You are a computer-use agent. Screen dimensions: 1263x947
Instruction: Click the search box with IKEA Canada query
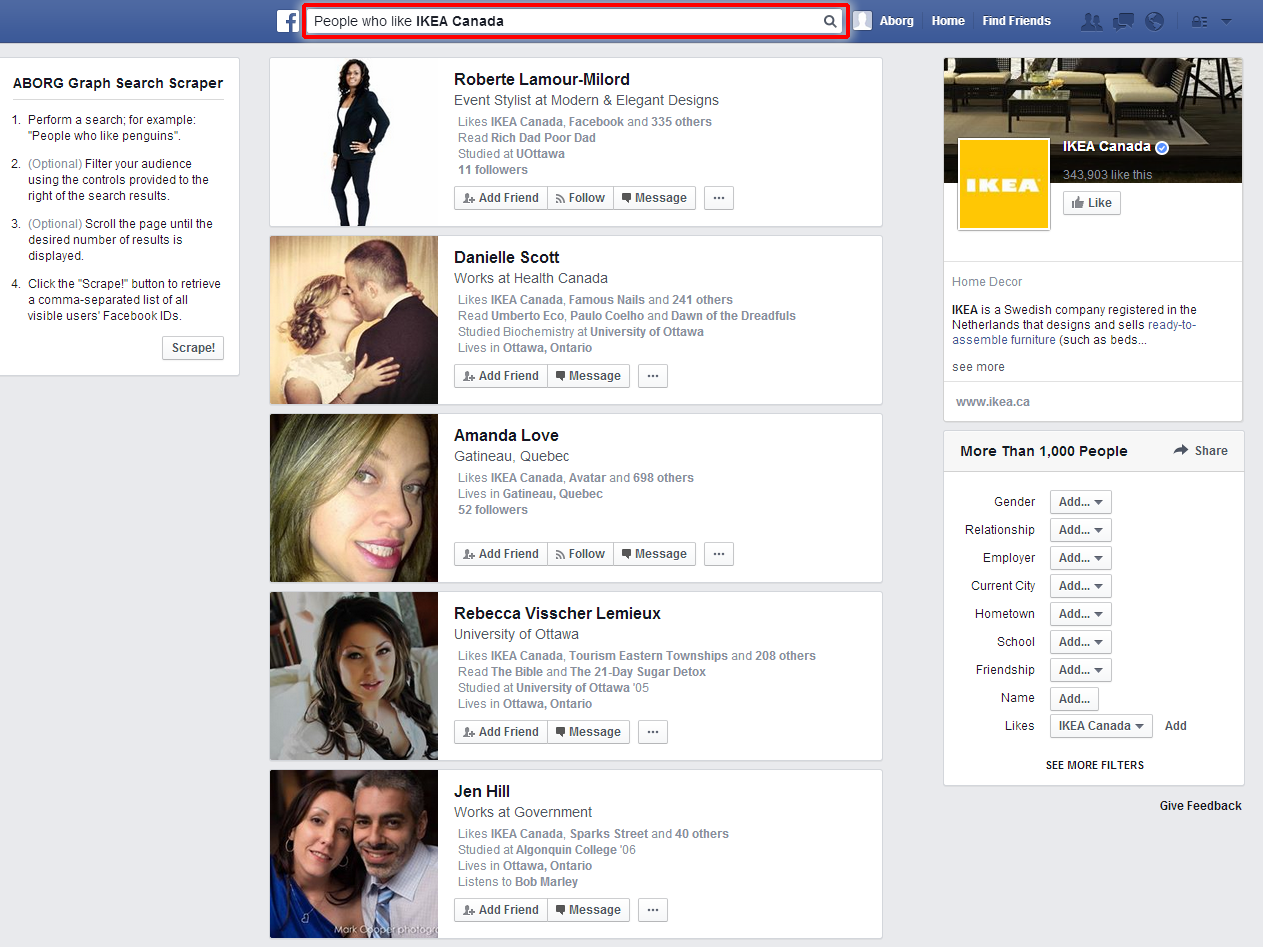576,21
